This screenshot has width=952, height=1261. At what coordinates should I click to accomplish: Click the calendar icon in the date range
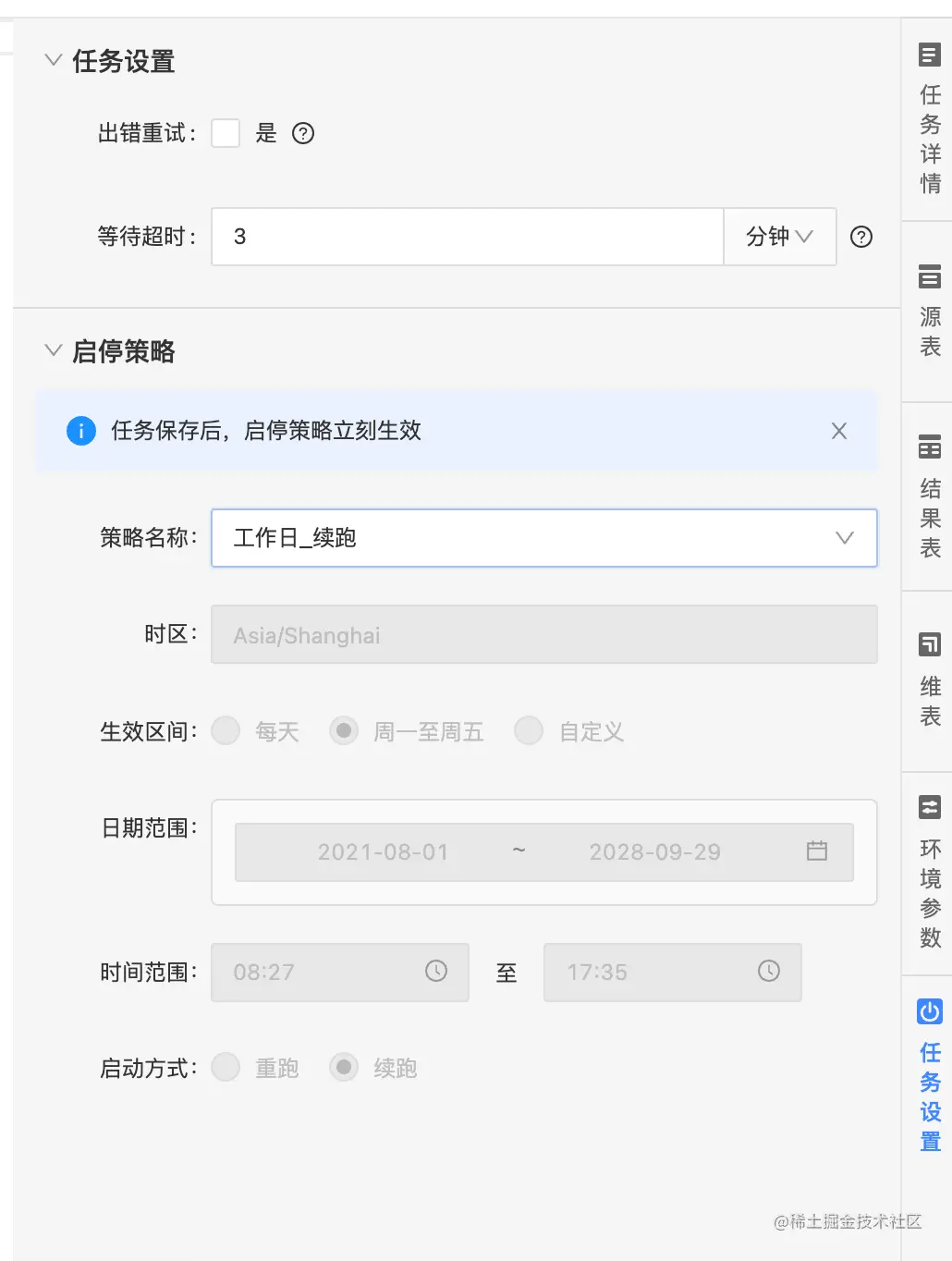point(817,851)
